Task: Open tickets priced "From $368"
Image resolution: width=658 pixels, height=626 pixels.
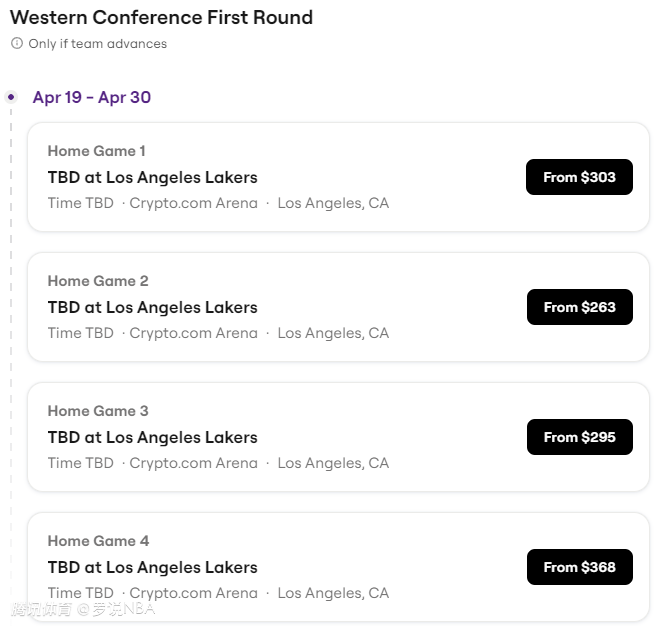Action: 579,567
